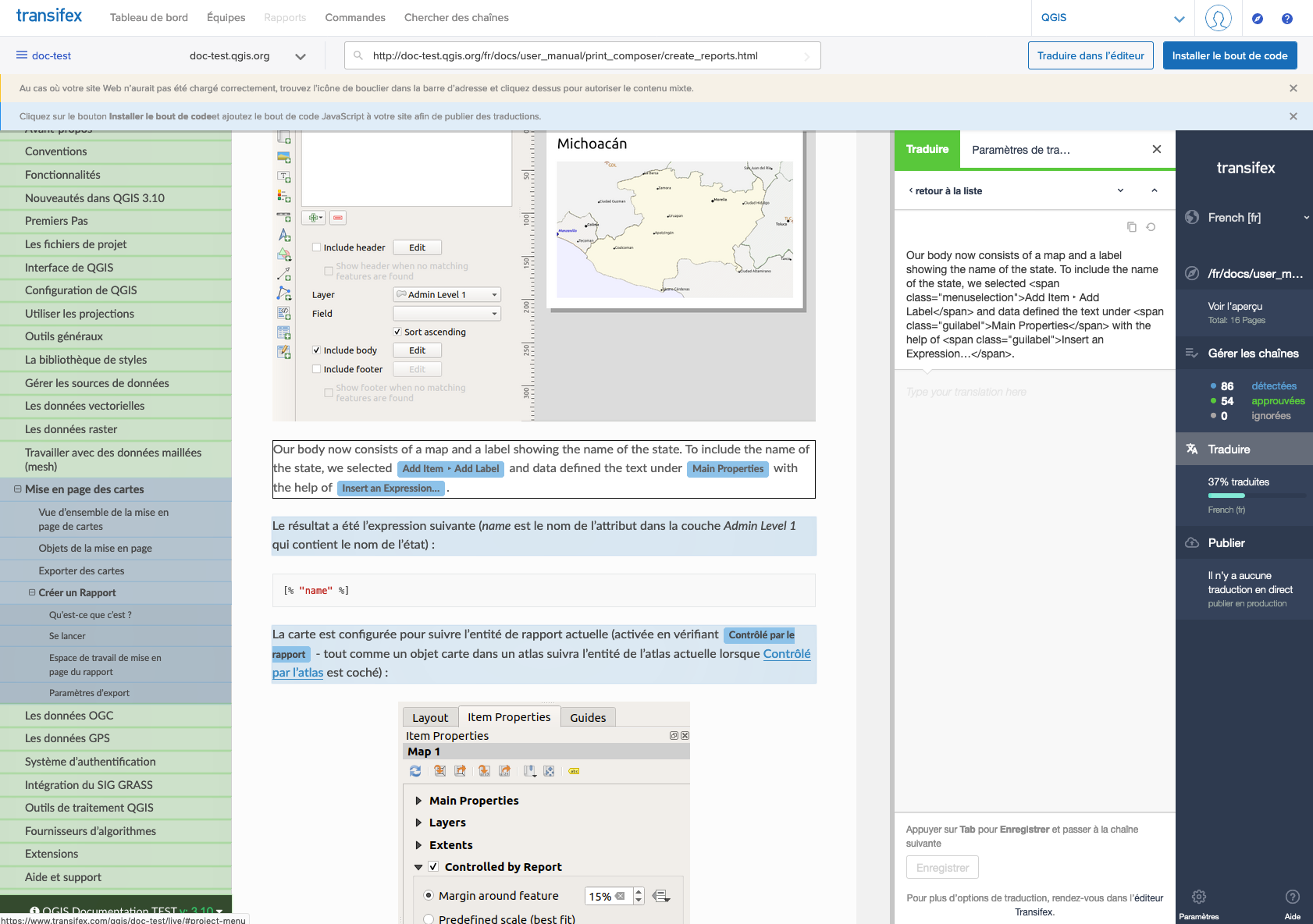The width and height of the screenshot is (1313, 924).
Task: Switch to Guides tab in screenshot
Action: coord(588,717)
